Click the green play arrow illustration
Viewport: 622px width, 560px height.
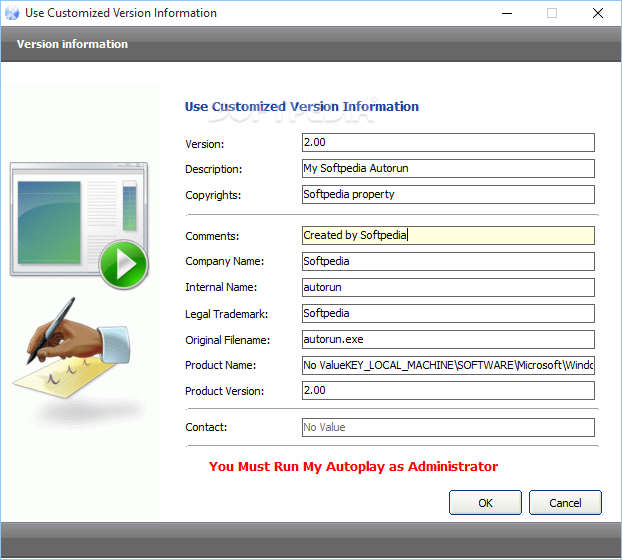pyautogui.click(x=123, y=265)
